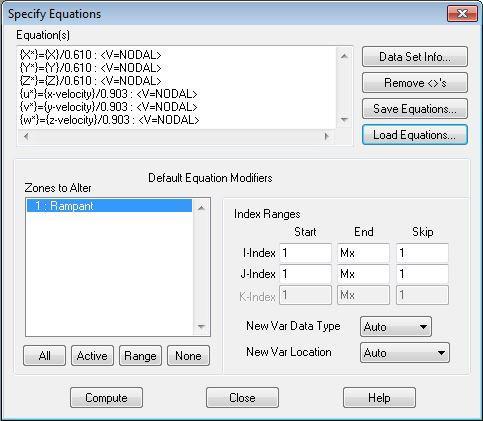The height and width of the screenshot is (421, 483).
Task: Click the Compute button
Action: coord(106,398)
